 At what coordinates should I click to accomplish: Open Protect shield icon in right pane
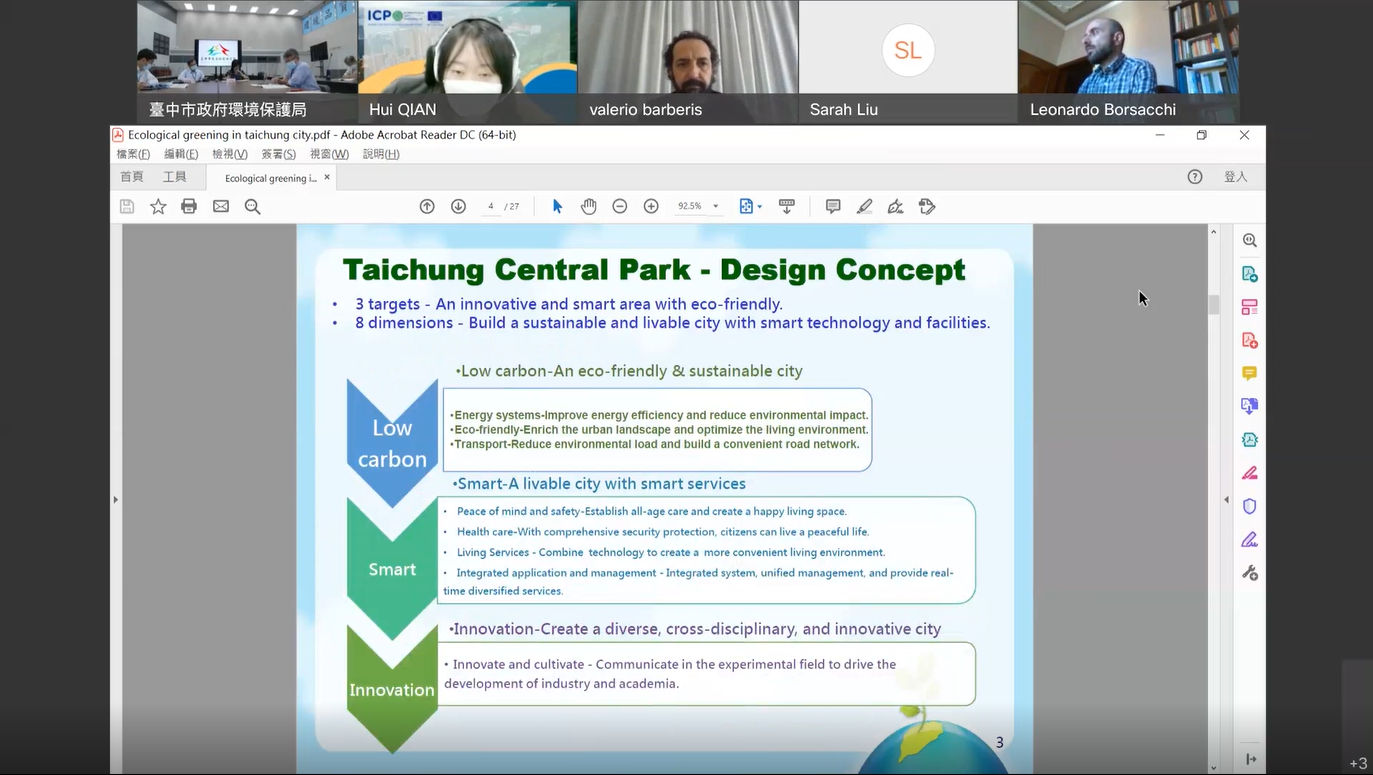point(1250,506)
